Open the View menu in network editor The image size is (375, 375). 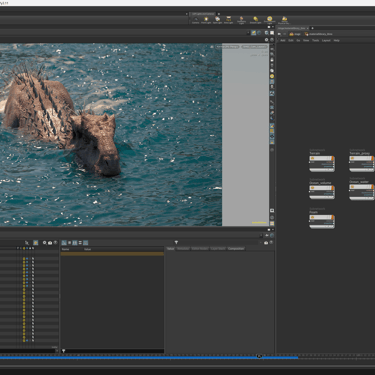[x=306, y=40]
